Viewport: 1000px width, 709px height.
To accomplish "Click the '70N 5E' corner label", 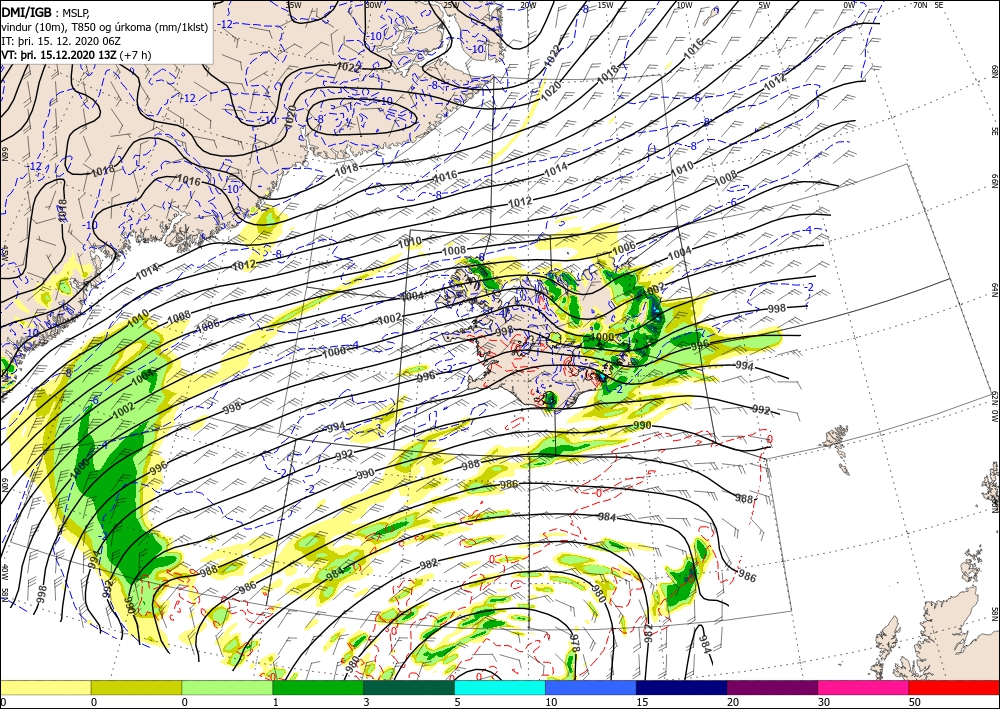I will coord(929,5).
